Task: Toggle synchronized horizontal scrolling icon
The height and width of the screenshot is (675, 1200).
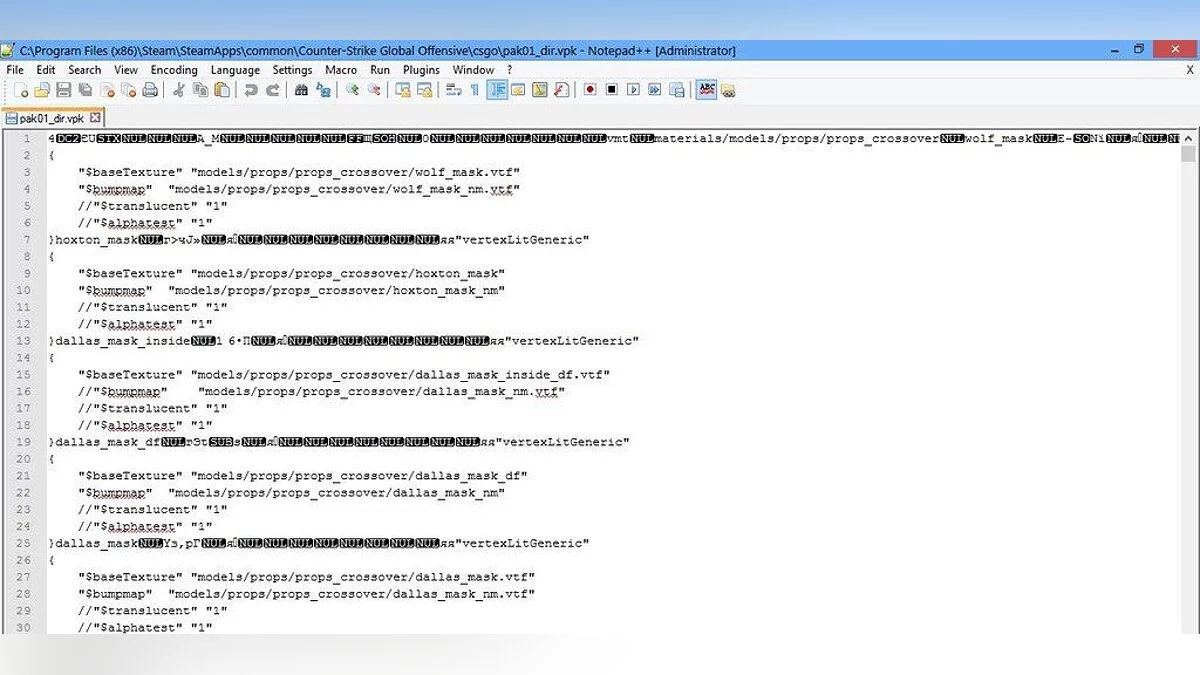Action: [x=425, y=90]
